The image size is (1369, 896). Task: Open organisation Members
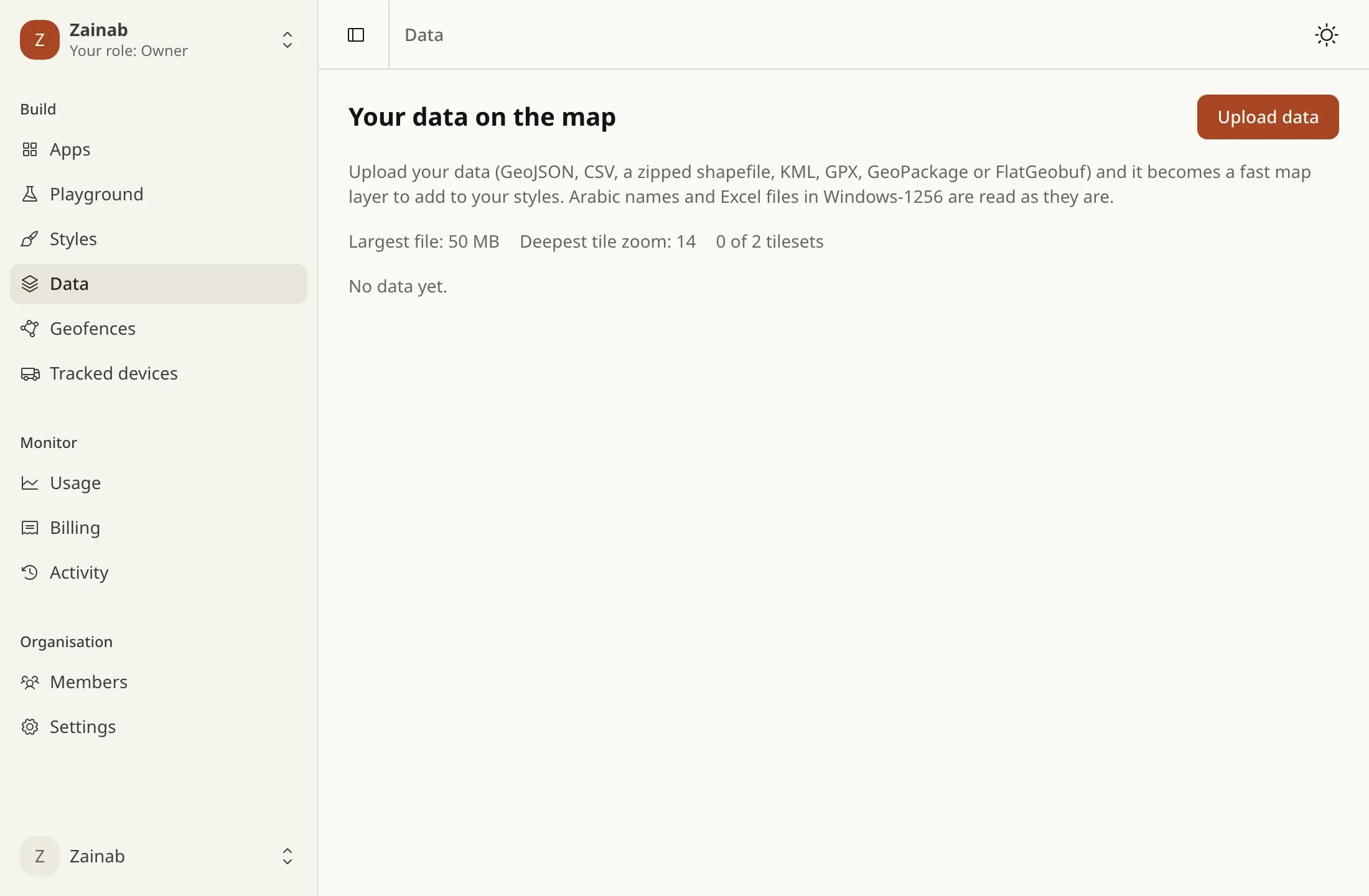pyautogui.click(x=159, y=682)
